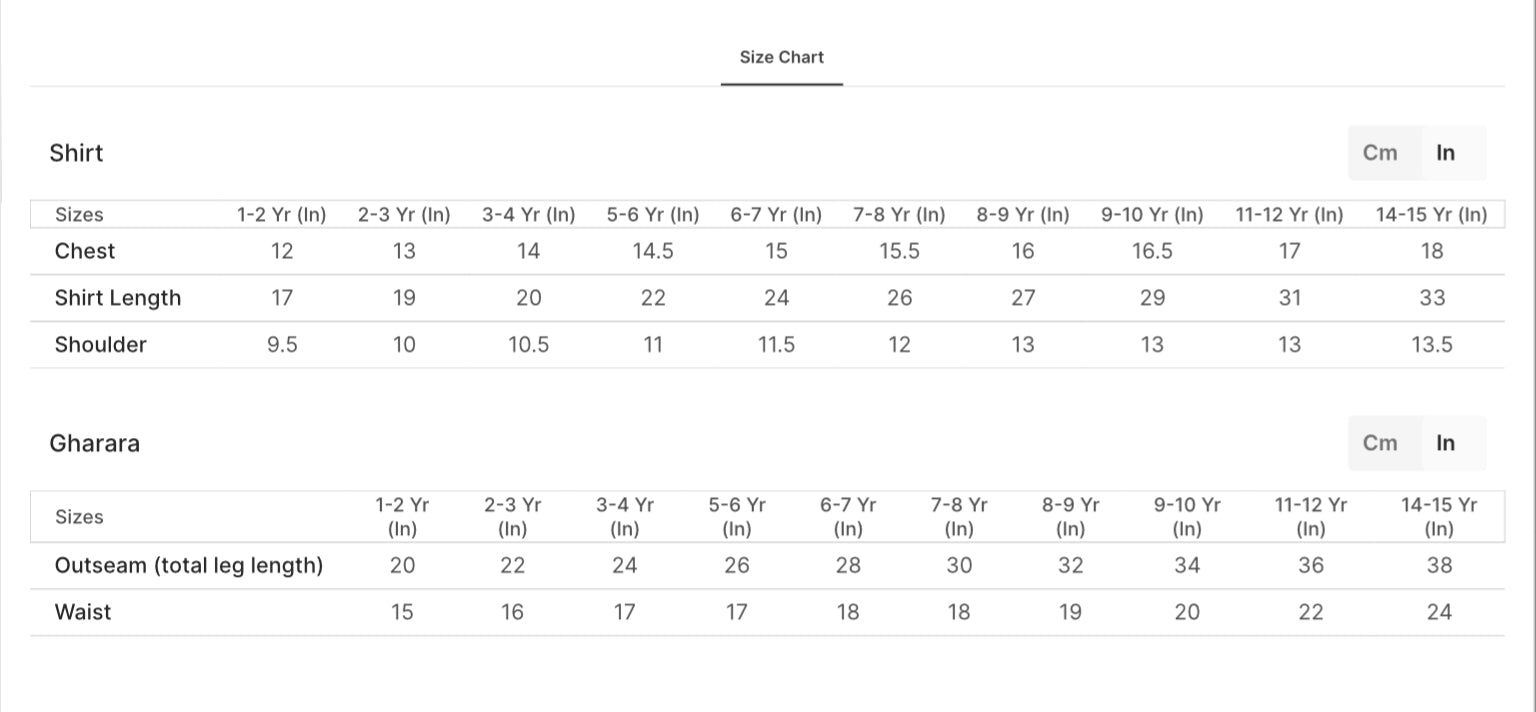Click the Sizes header in Gharara table
This screenshot has width=1536, height=712.
(79, 517)
